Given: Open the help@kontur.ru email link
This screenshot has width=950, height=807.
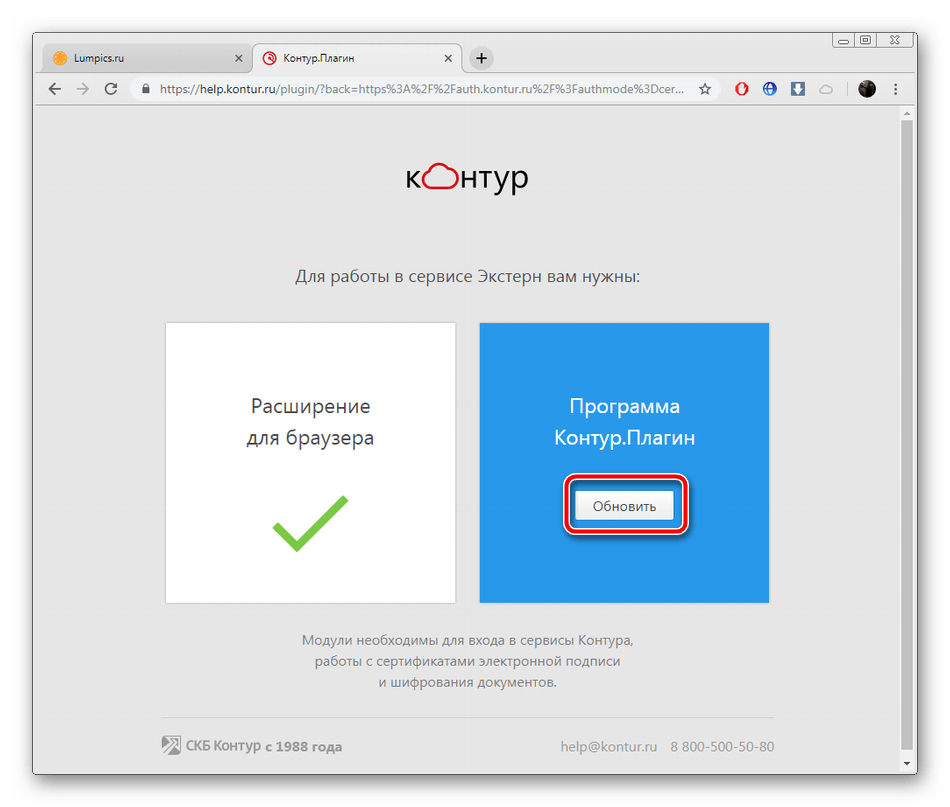Looking at the screenshot, I should coord(608,746).
